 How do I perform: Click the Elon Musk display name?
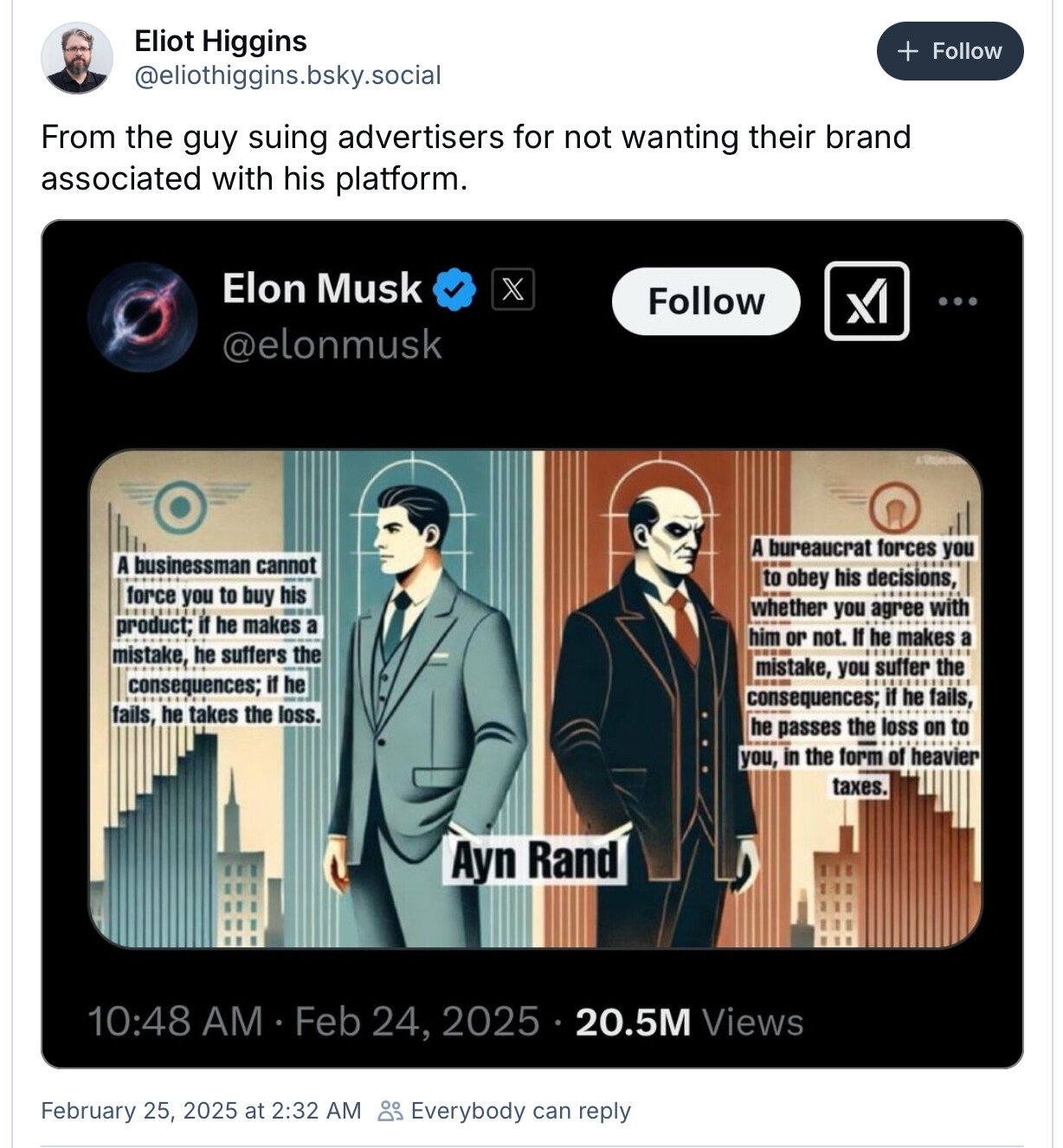pyautogui.click(x=321, y=288)
